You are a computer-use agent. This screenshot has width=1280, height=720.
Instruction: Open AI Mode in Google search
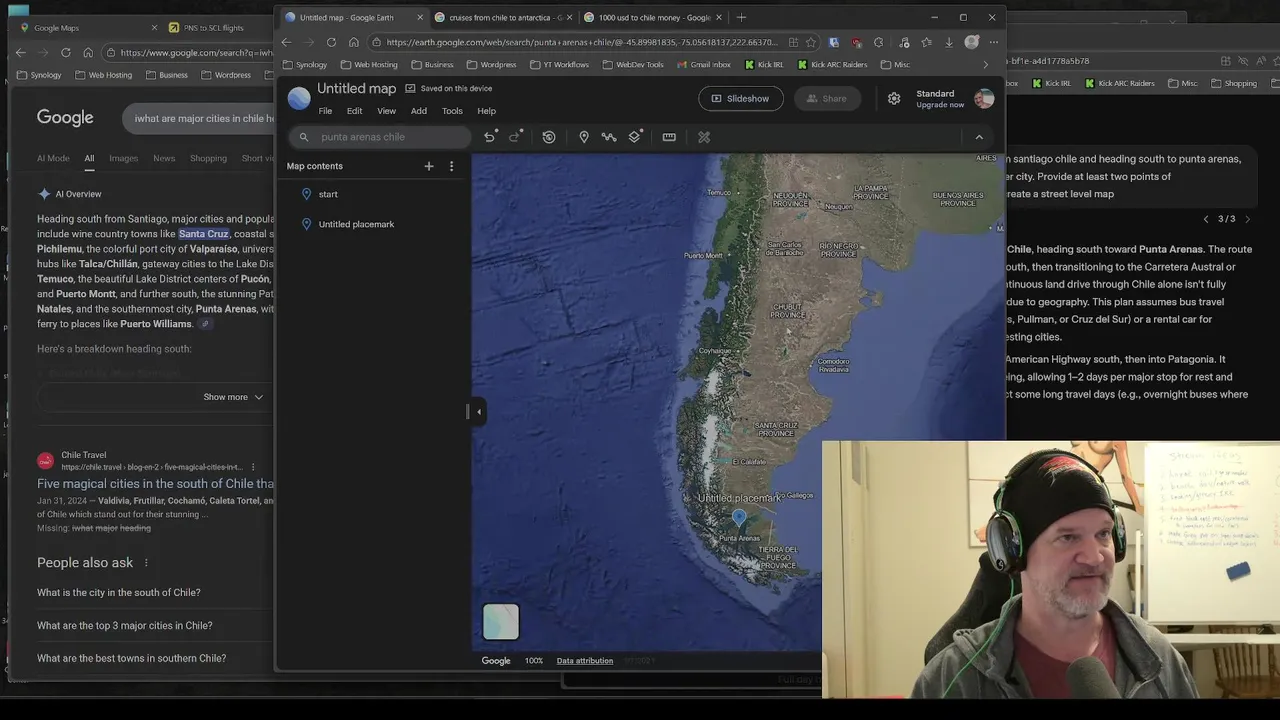click(53, 158)
